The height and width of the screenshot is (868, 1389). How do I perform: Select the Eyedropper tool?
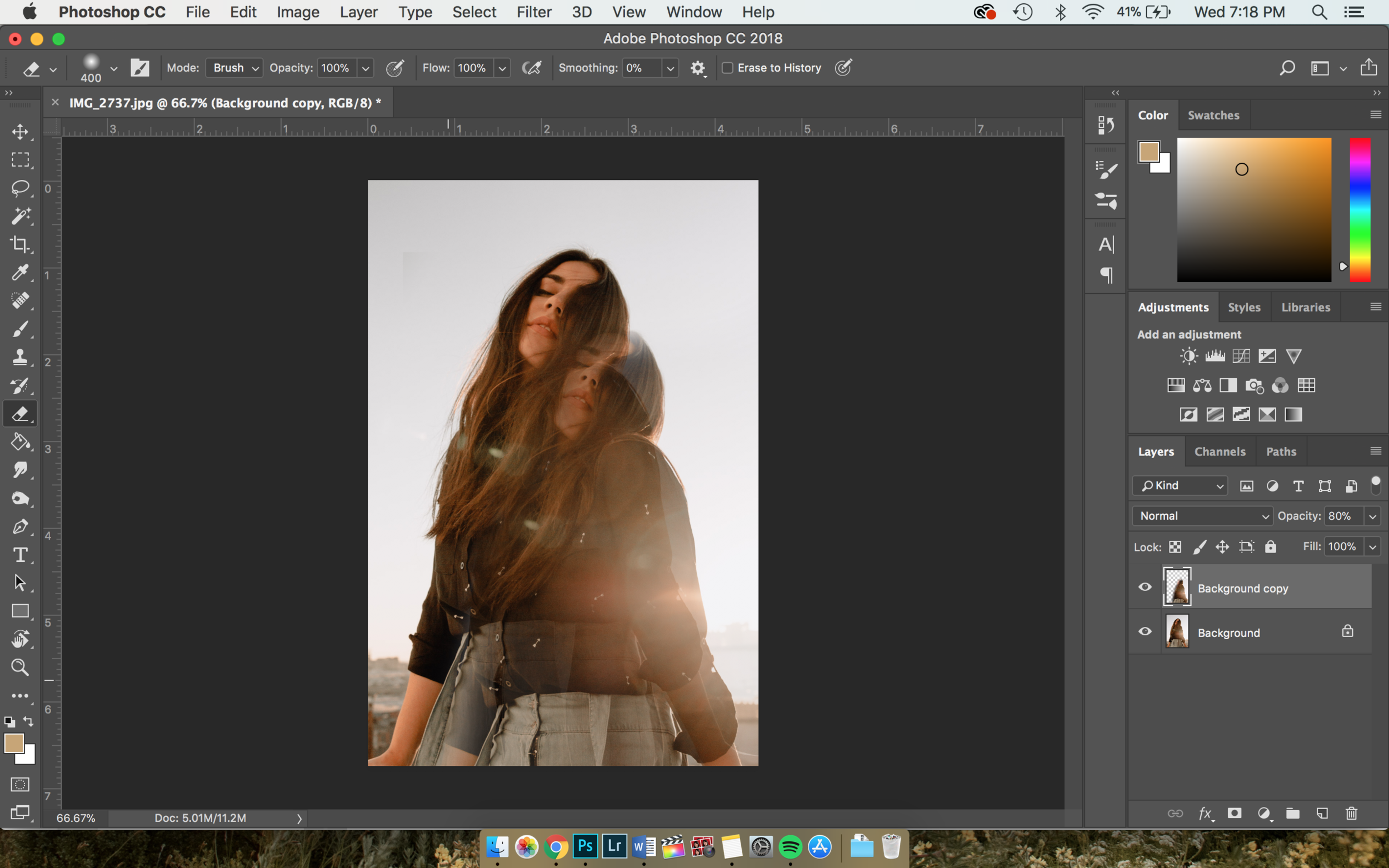tap(20, 272)
